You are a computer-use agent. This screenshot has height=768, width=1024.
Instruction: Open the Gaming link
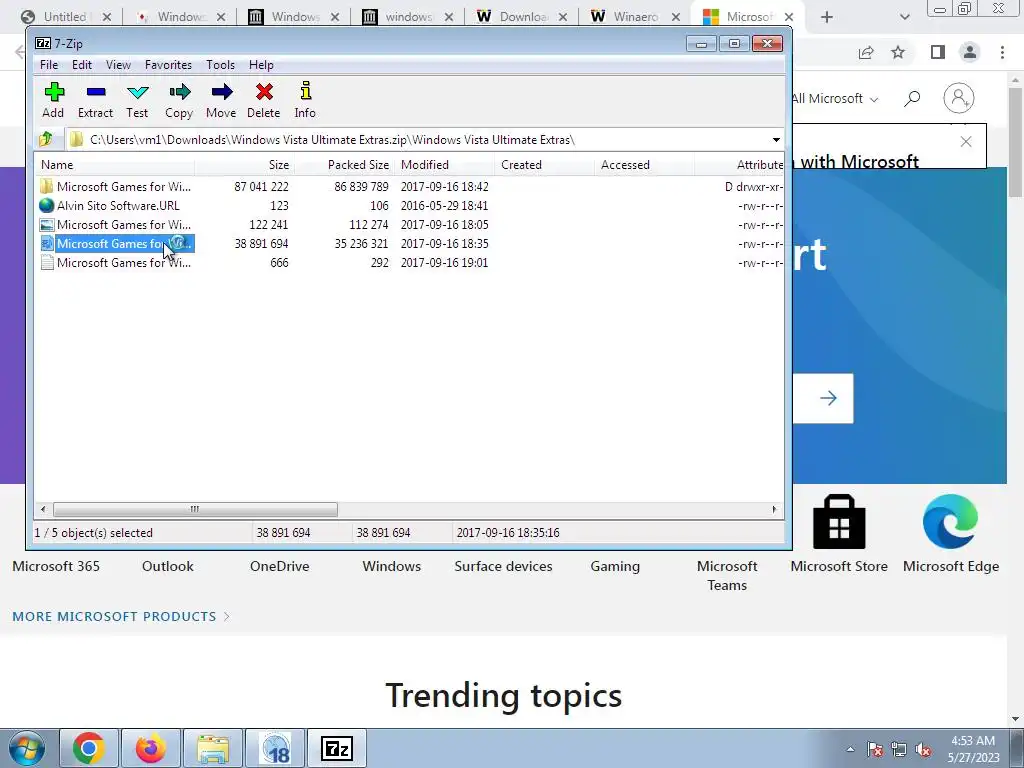[x=615, y=566]
